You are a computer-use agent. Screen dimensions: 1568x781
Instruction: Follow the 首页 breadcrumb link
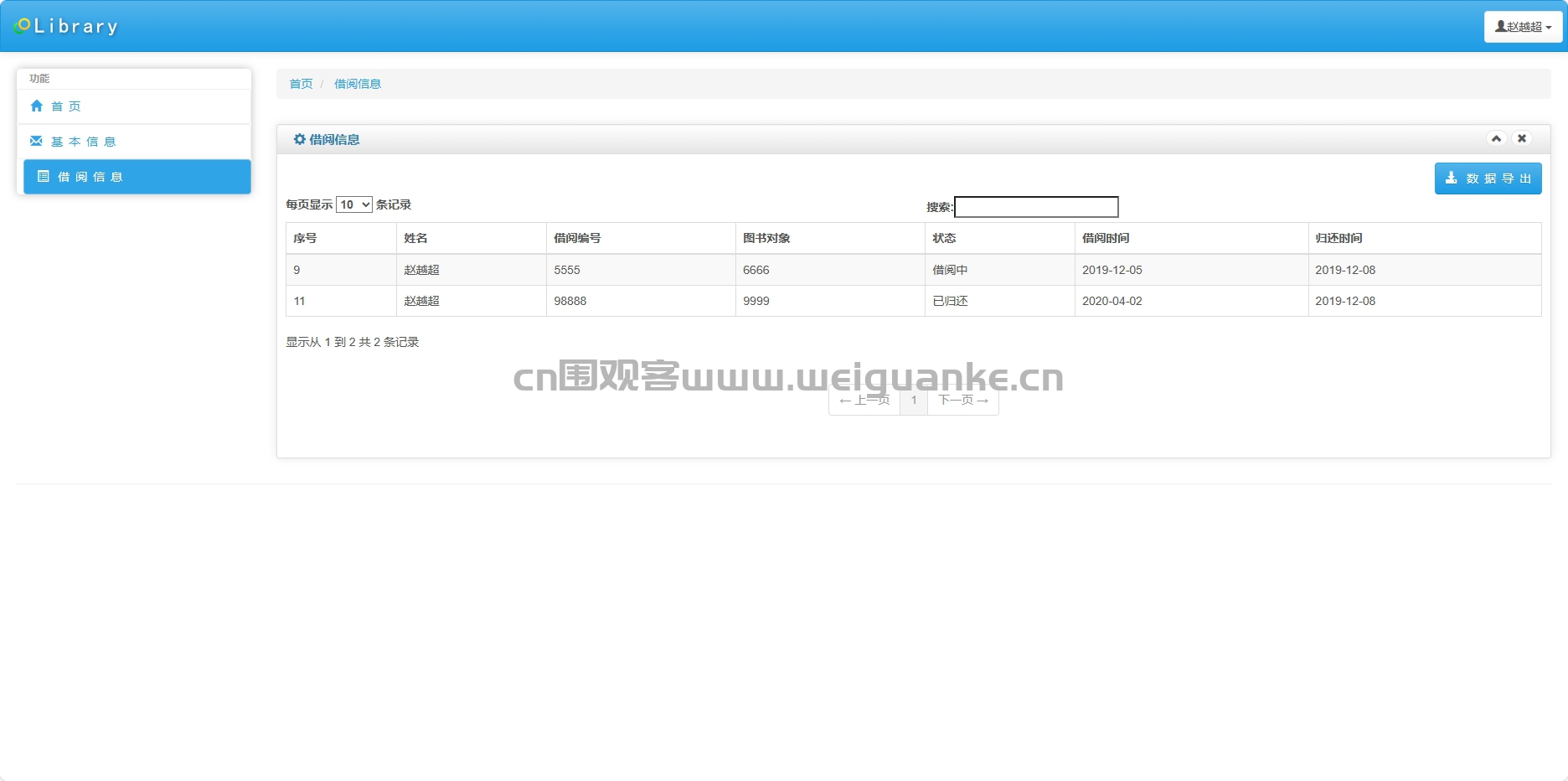point(301,84)
